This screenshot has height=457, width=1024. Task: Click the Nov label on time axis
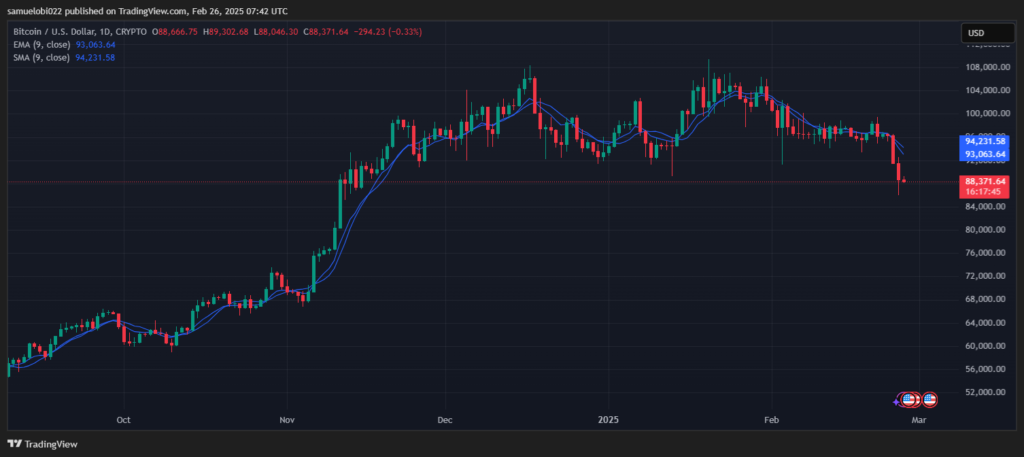(x=286, y=419)
